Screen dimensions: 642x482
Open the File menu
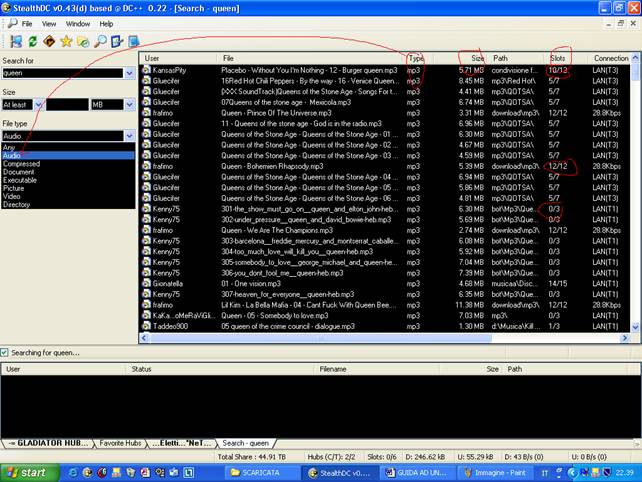[27, 24]
